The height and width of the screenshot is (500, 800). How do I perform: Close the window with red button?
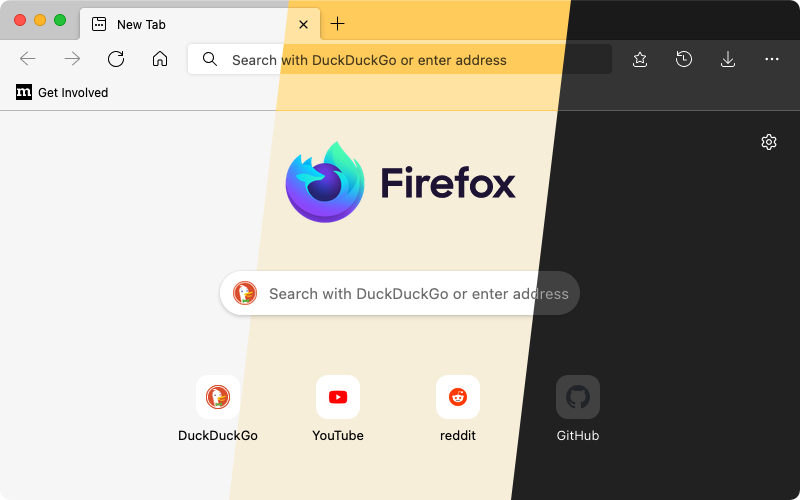click(20, 20)
